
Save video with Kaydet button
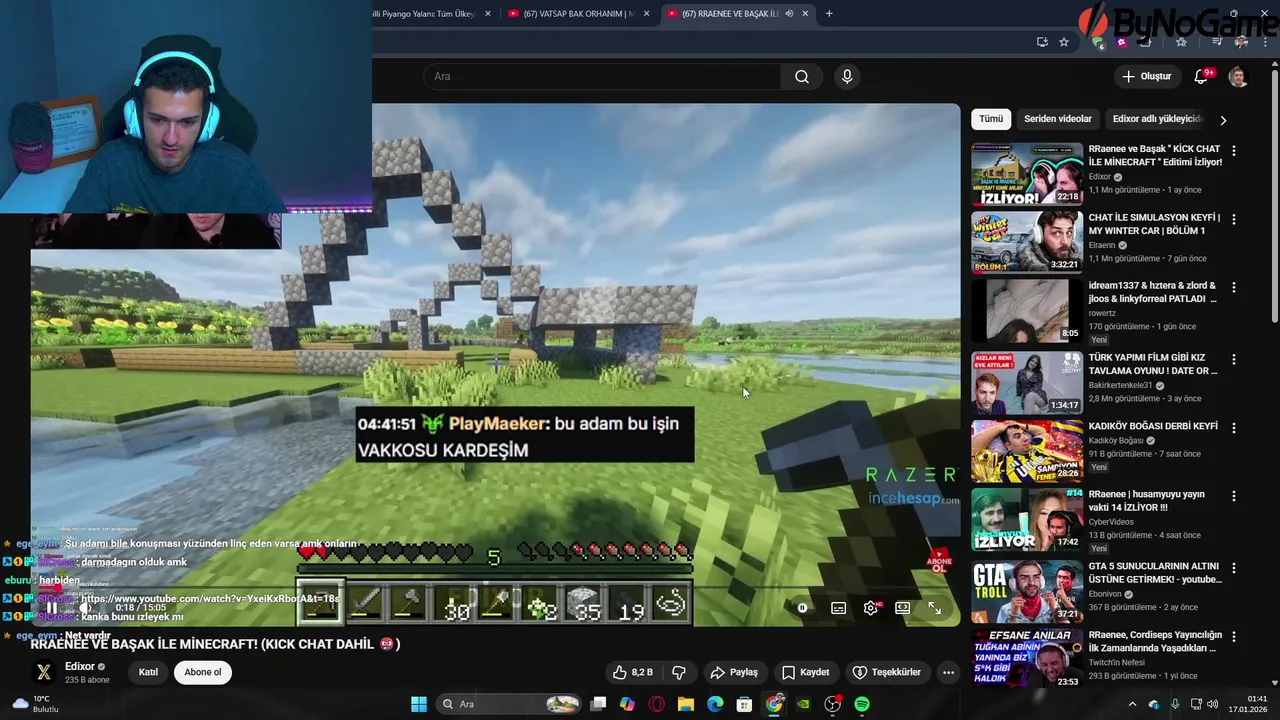806,672
